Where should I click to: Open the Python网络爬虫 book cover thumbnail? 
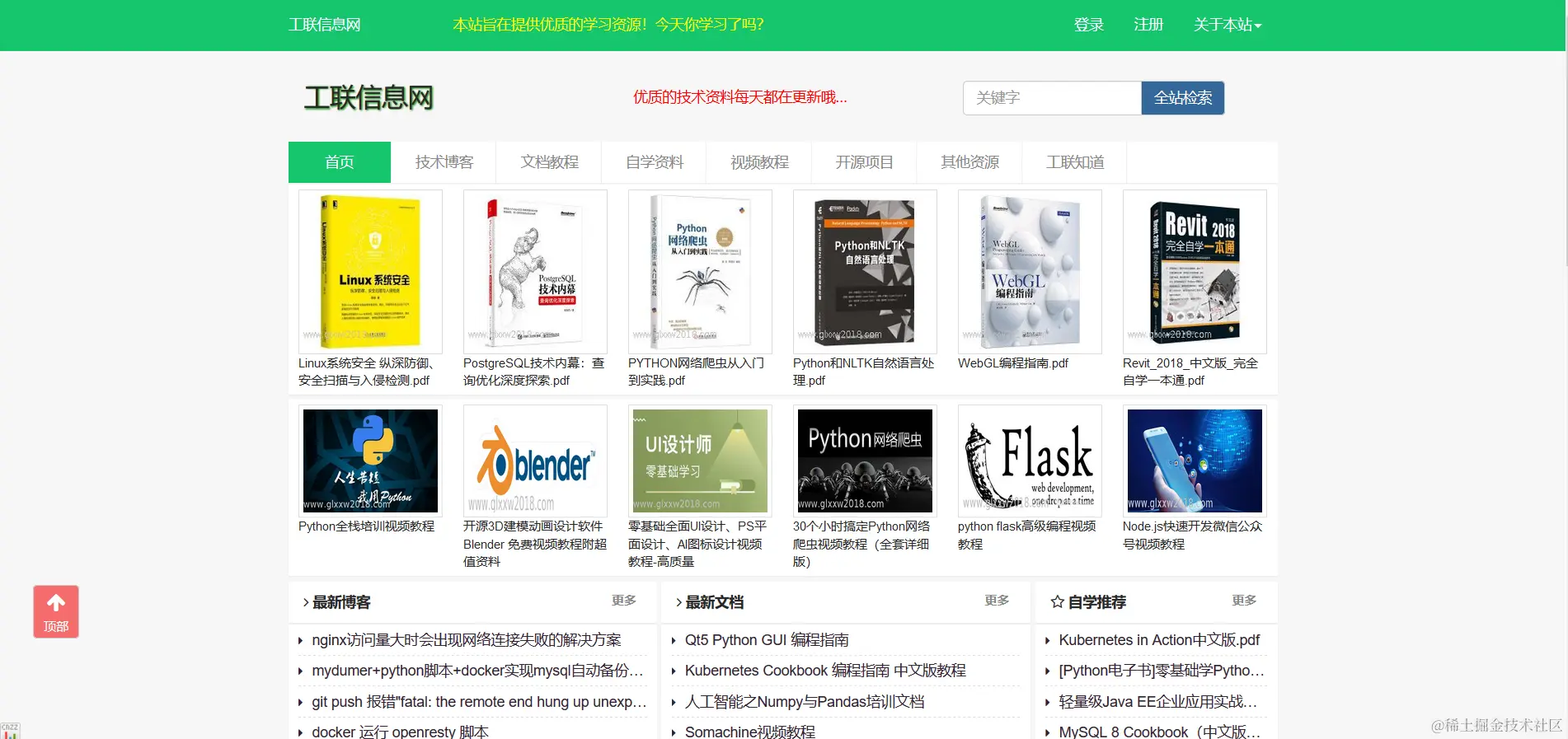(700, 272)
